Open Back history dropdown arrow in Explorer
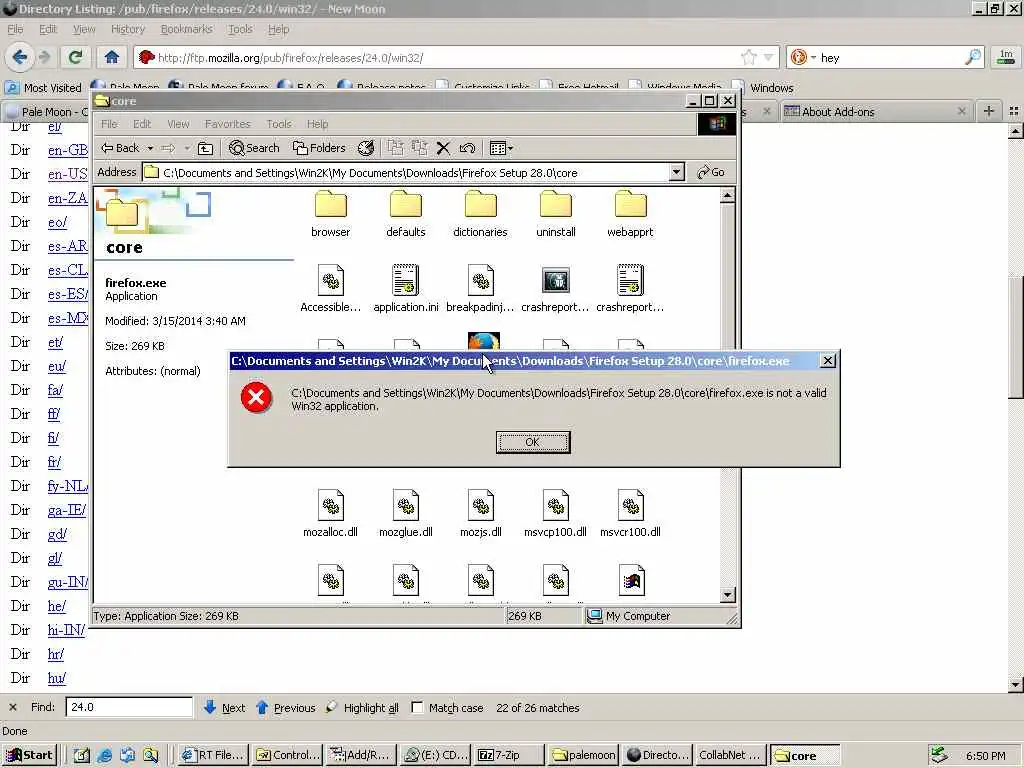 (150, 148)
